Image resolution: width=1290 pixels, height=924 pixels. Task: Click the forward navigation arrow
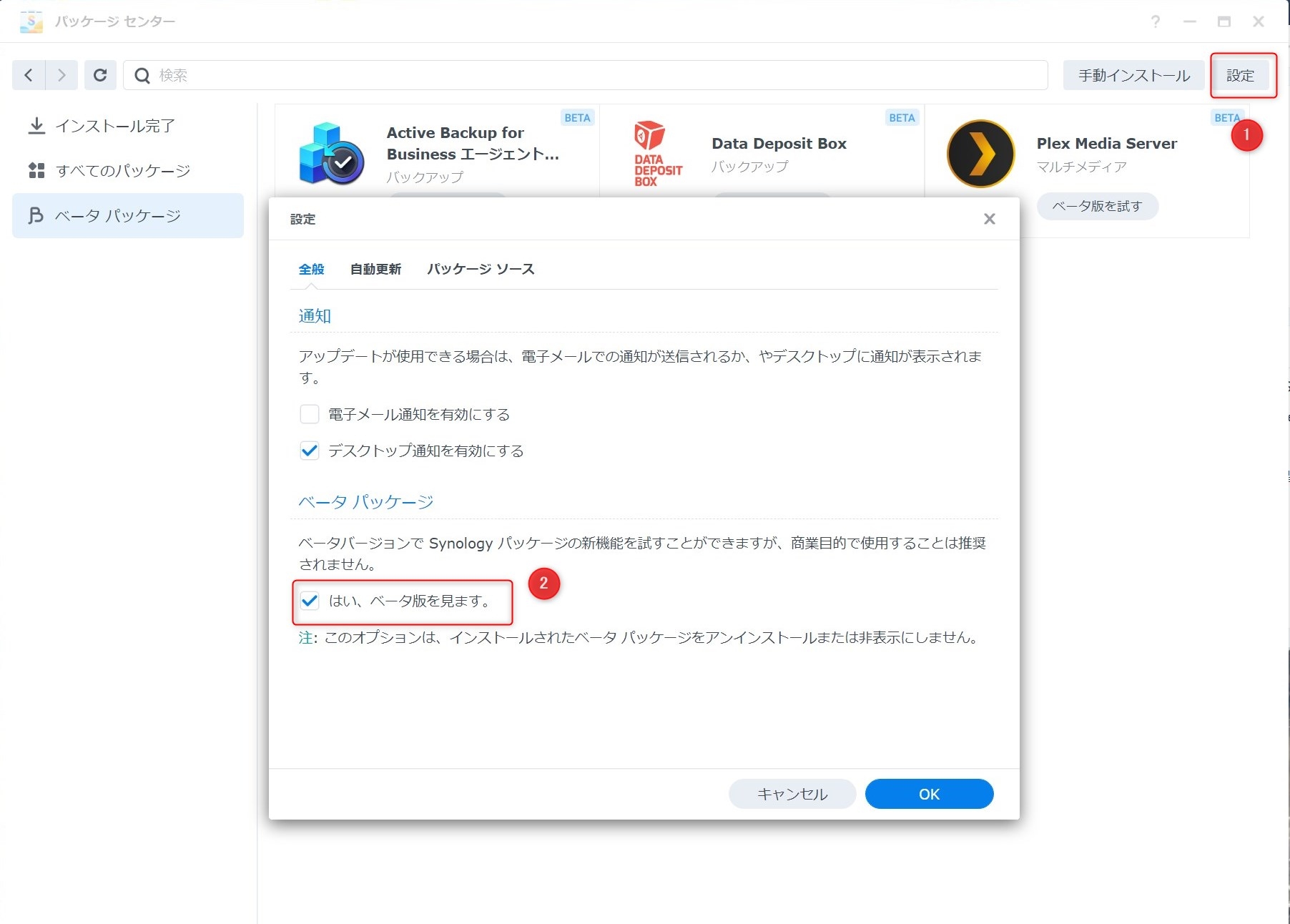(61, 75)
